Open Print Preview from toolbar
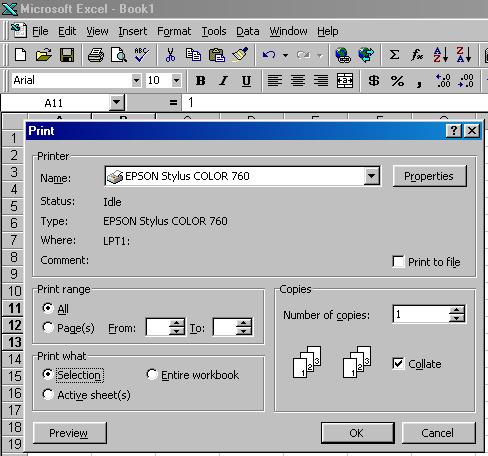The height and width of the screenshot is (456, 488). point(119,55)
